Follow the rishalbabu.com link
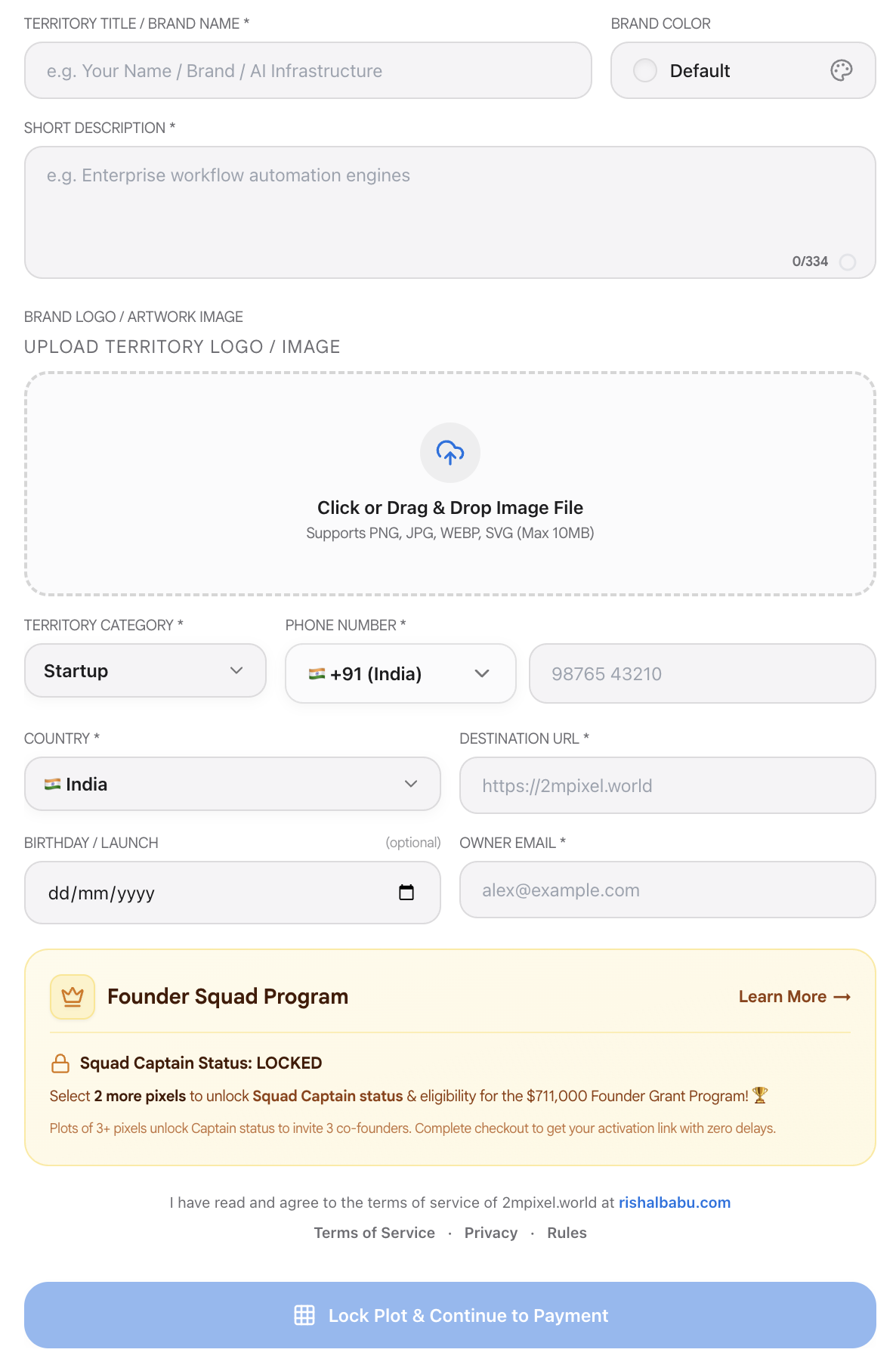896x1368 pixels. point(675,1202)
